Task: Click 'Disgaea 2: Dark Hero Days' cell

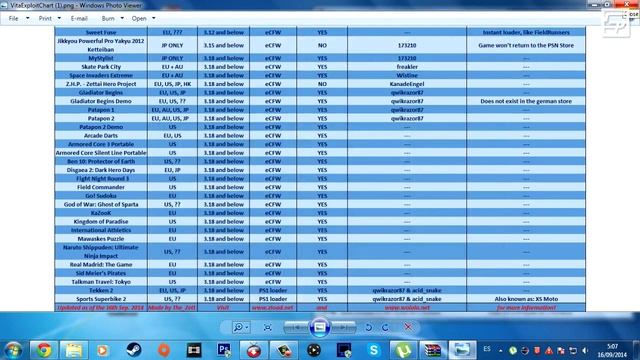Action: [101, 169]
